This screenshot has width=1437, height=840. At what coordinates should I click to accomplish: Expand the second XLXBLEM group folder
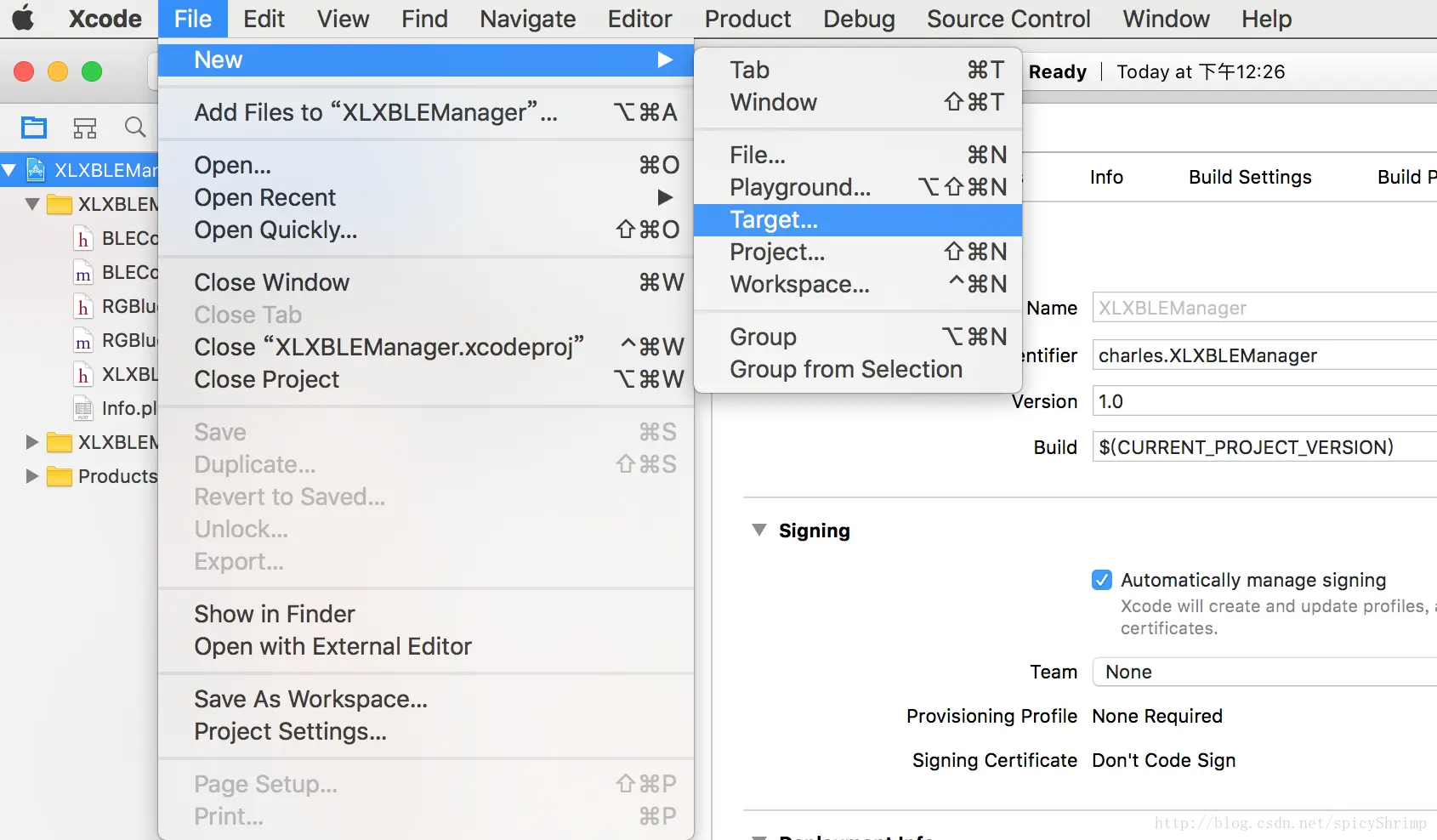point(32,442)
